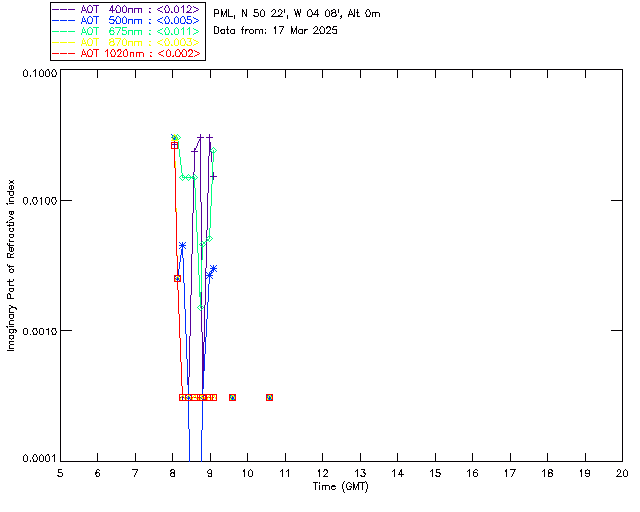Click the x-axis tick label 18
Viewport: 640px width, 512px height.
[x=547, y=473]
